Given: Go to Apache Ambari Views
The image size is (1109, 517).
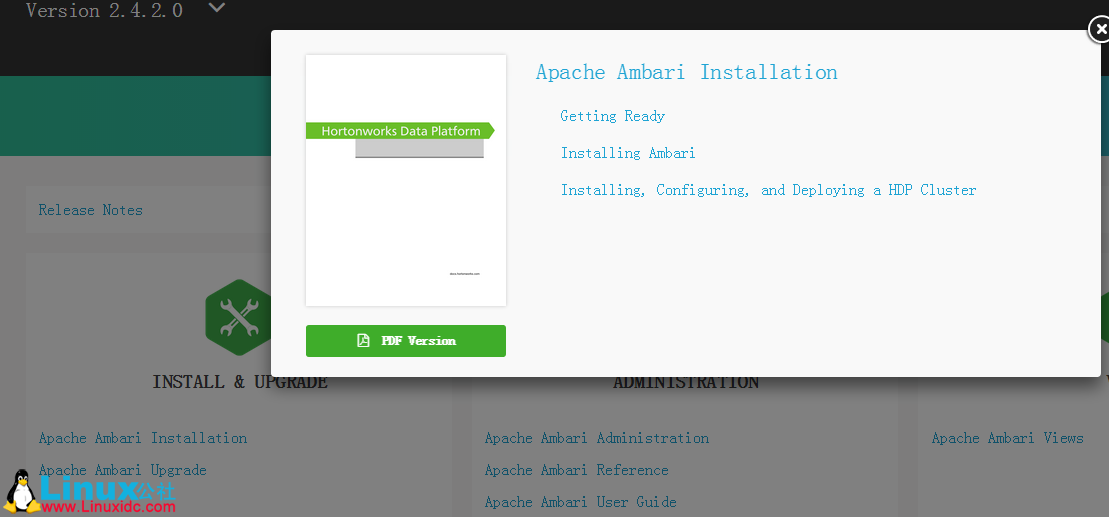Looking at the screenshot, I should [1007, 438].
